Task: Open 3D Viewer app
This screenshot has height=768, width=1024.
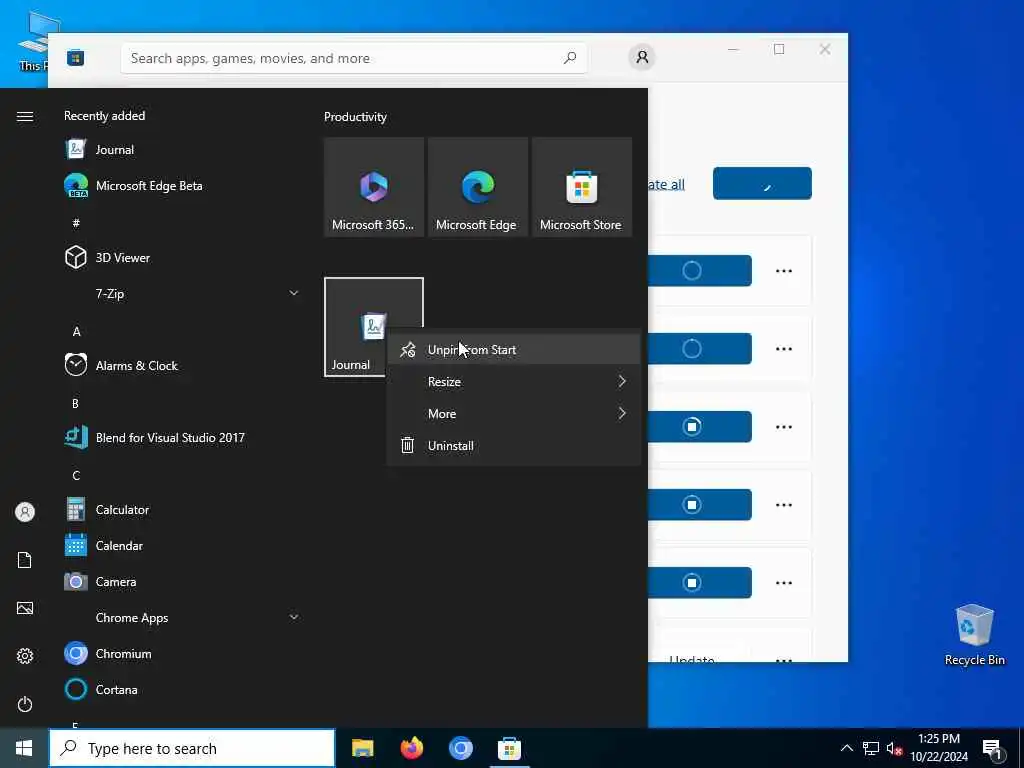Action: point(182,257)
